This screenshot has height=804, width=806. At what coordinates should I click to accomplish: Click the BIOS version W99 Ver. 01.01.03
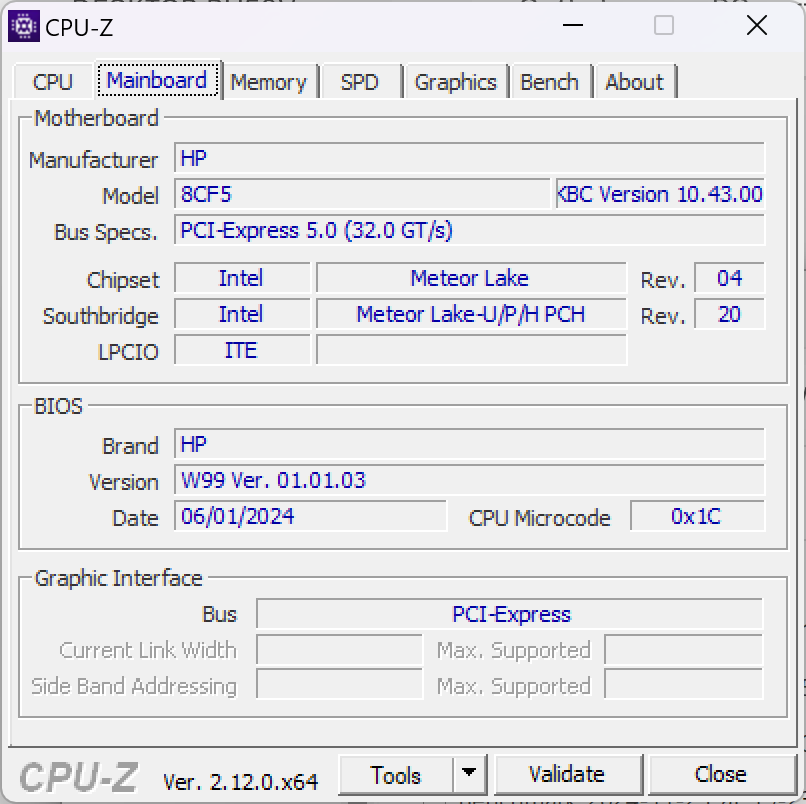(x=469, y=480)
